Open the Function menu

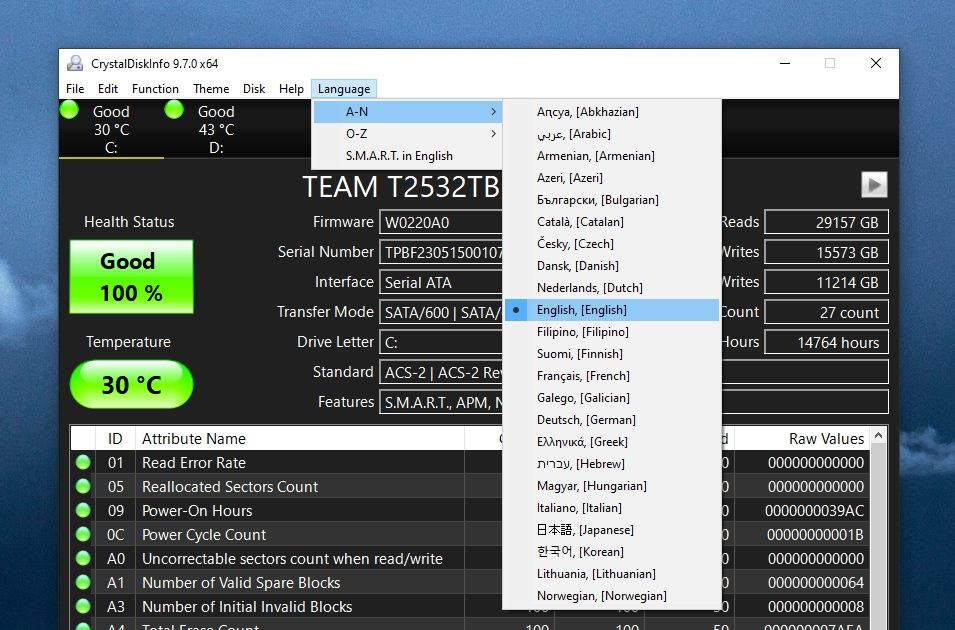tap(155, 89)
